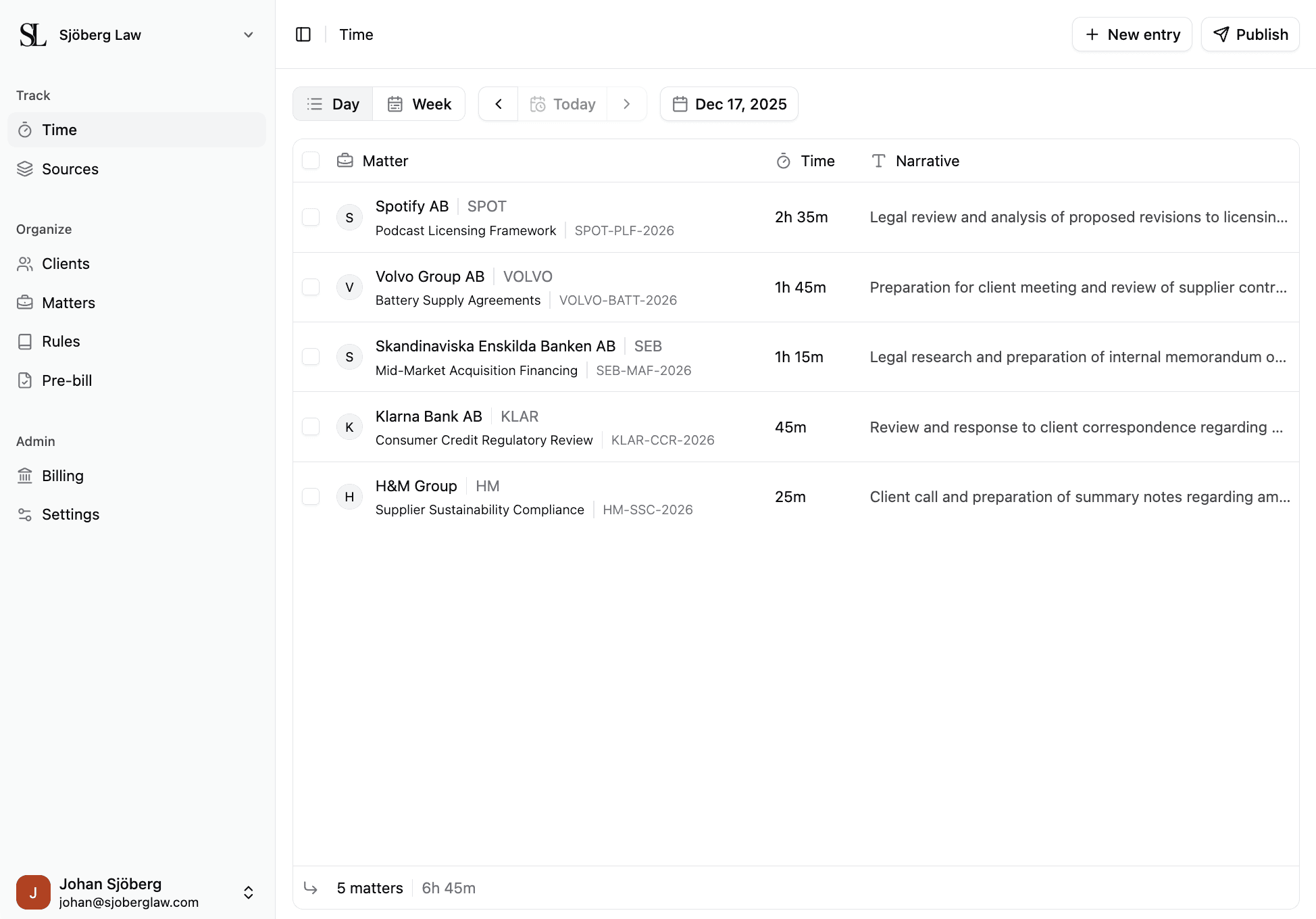Open Rules via the book icon

coord(25,341)
